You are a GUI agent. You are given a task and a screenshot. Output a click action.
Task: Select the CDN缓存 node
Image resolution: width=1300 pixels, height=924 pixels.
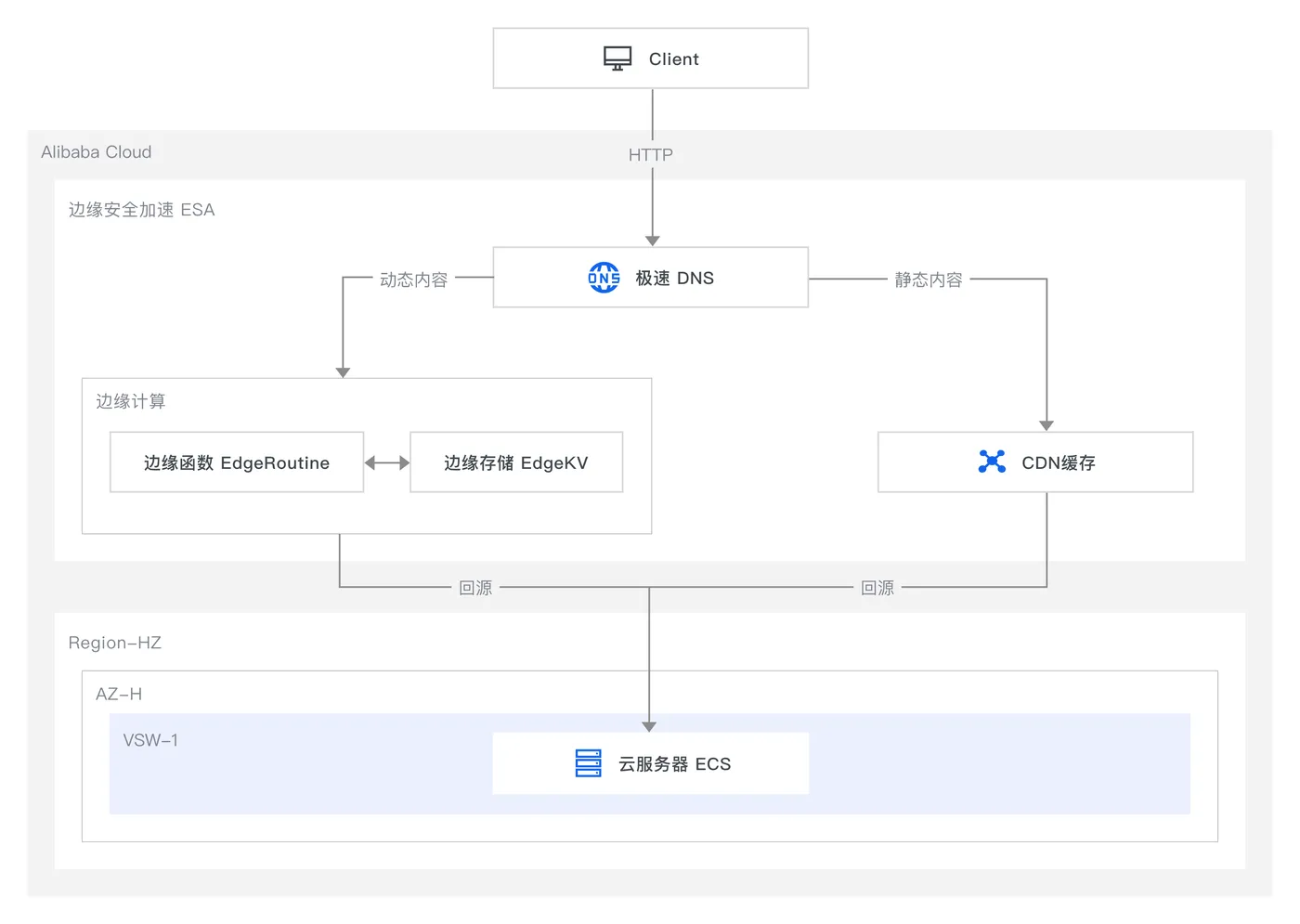(1035, 462)
